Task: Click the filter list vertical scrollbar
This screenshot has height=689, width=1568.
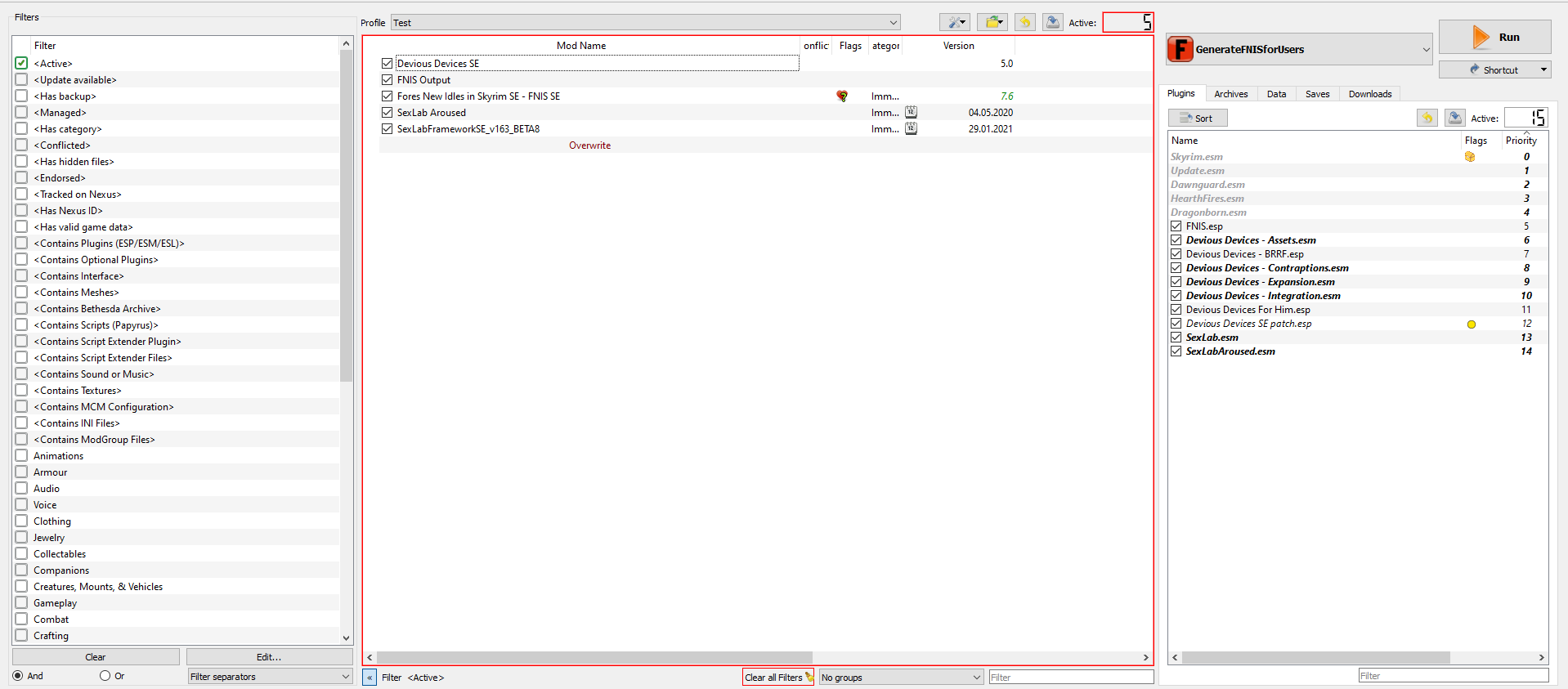Action: click(346, 216)
